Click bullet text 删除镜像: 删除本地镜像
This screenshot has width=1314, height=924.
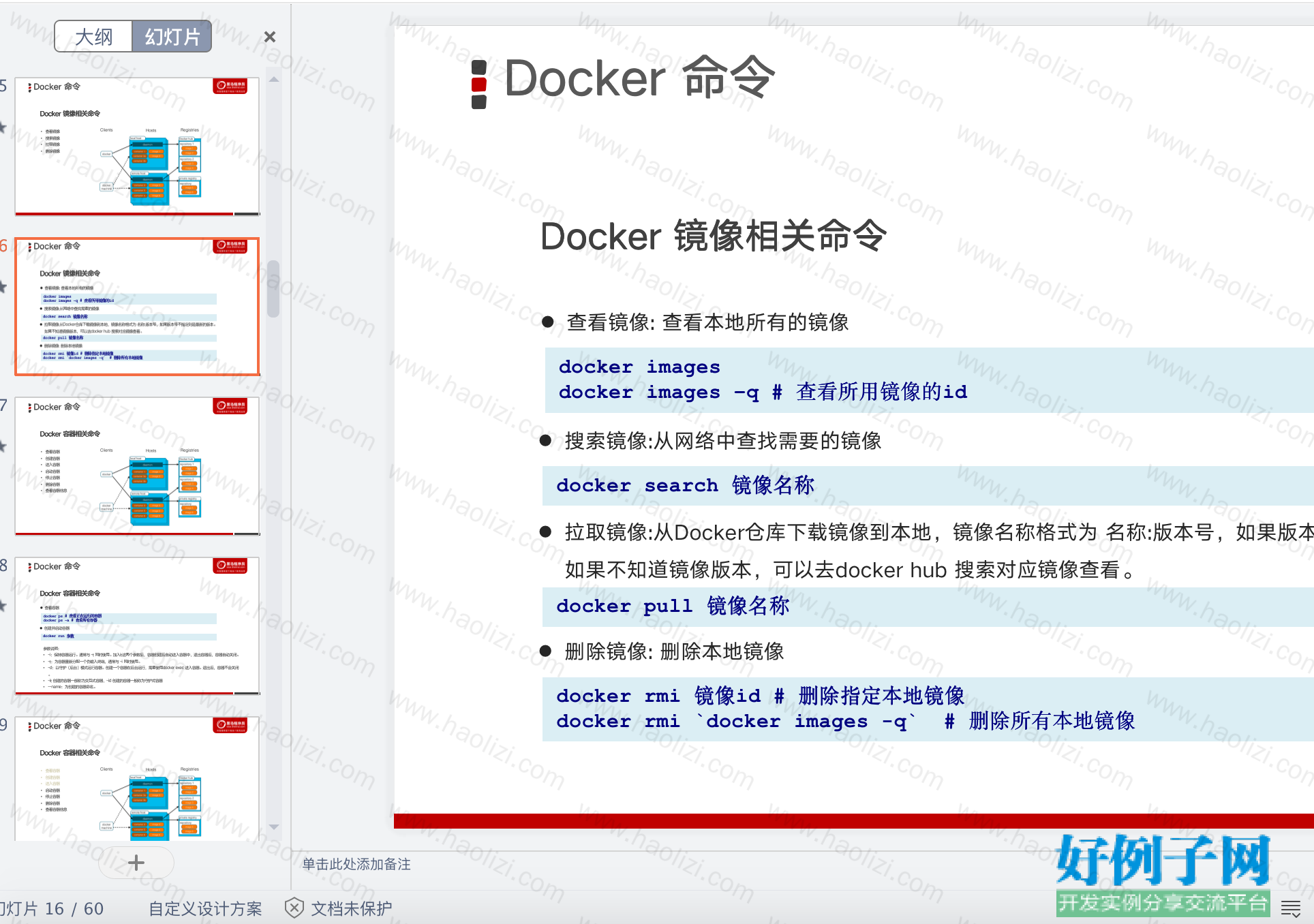(675, 651)
